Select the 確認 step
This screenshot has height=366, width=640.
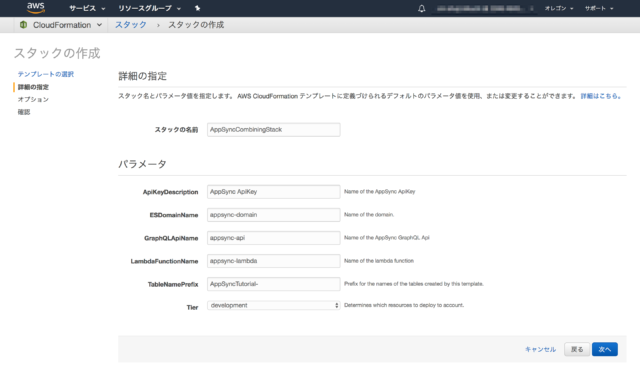coord(24,112)
